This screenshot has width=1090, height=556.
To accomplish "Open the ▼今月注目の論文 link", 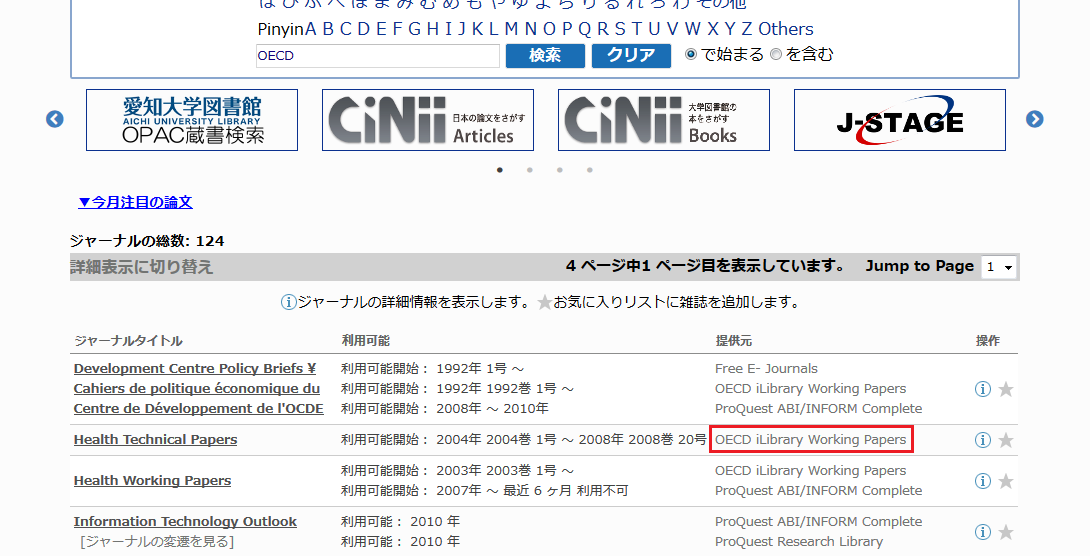I will click(x=136, y=202).
